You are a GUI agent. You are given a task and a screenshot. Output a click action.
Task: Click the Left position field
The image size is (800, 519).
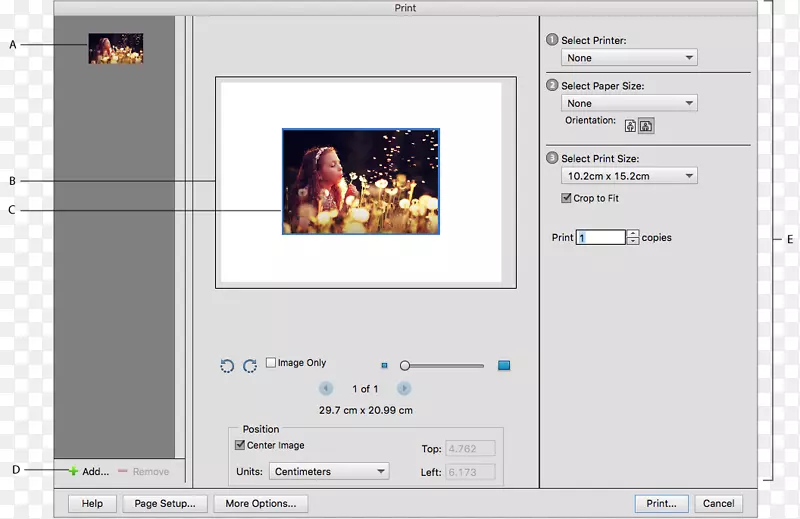[470, 472]
